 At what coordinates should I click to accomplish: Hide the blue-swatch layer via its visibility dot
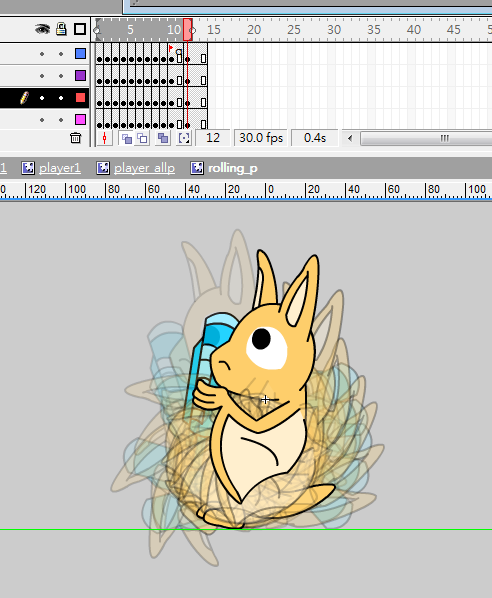coord(42,54)
